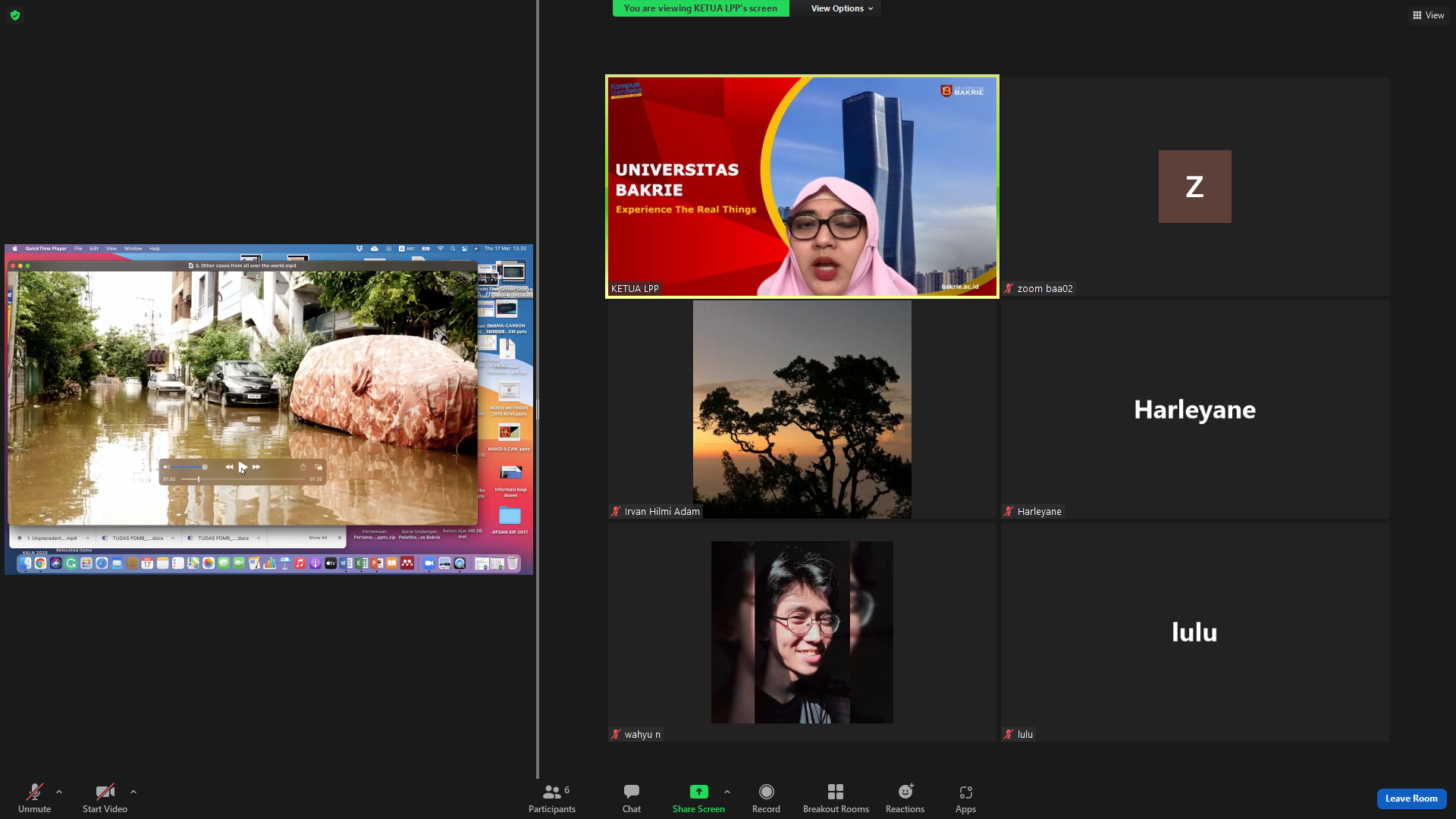Click the MAKSI ILCAN .pptx desktop file
Screen dimensions: 1456x819
(x=509, y=437)
